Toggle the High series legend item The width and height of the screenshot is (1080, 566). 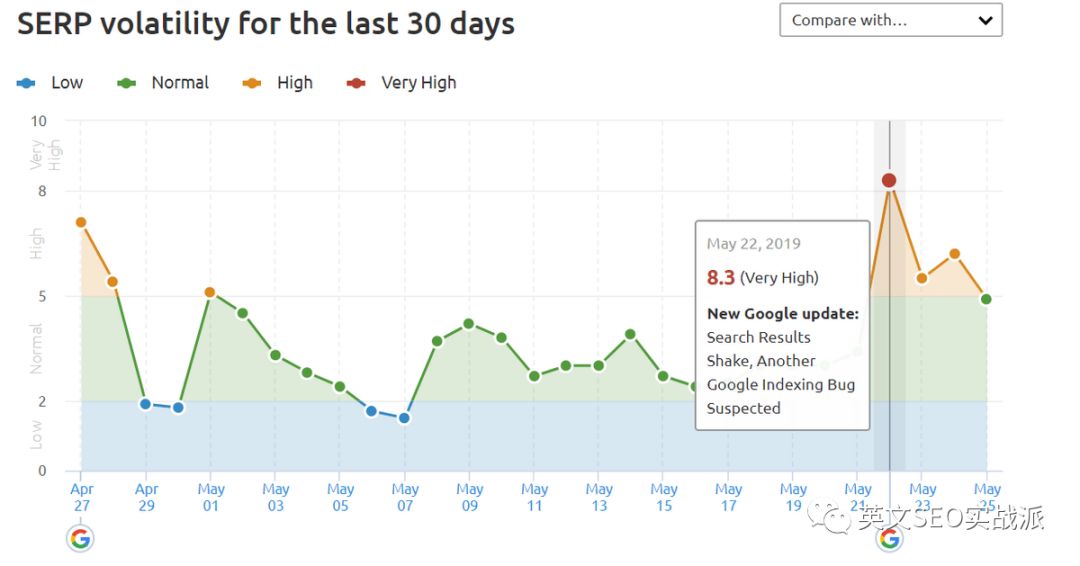278,83
